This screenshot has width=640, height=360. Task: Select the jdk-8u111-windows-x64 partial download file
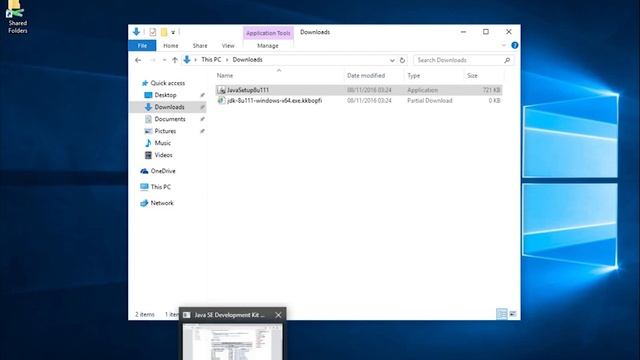359,100
